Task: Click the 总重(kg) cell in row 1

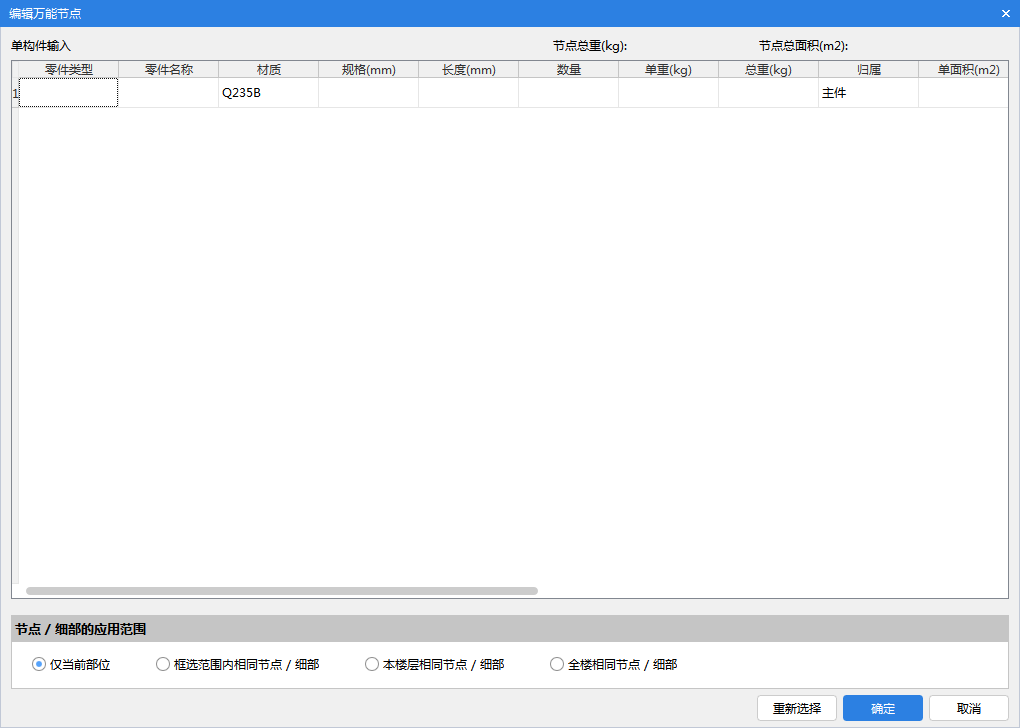Action: click(x=769, y=93)
